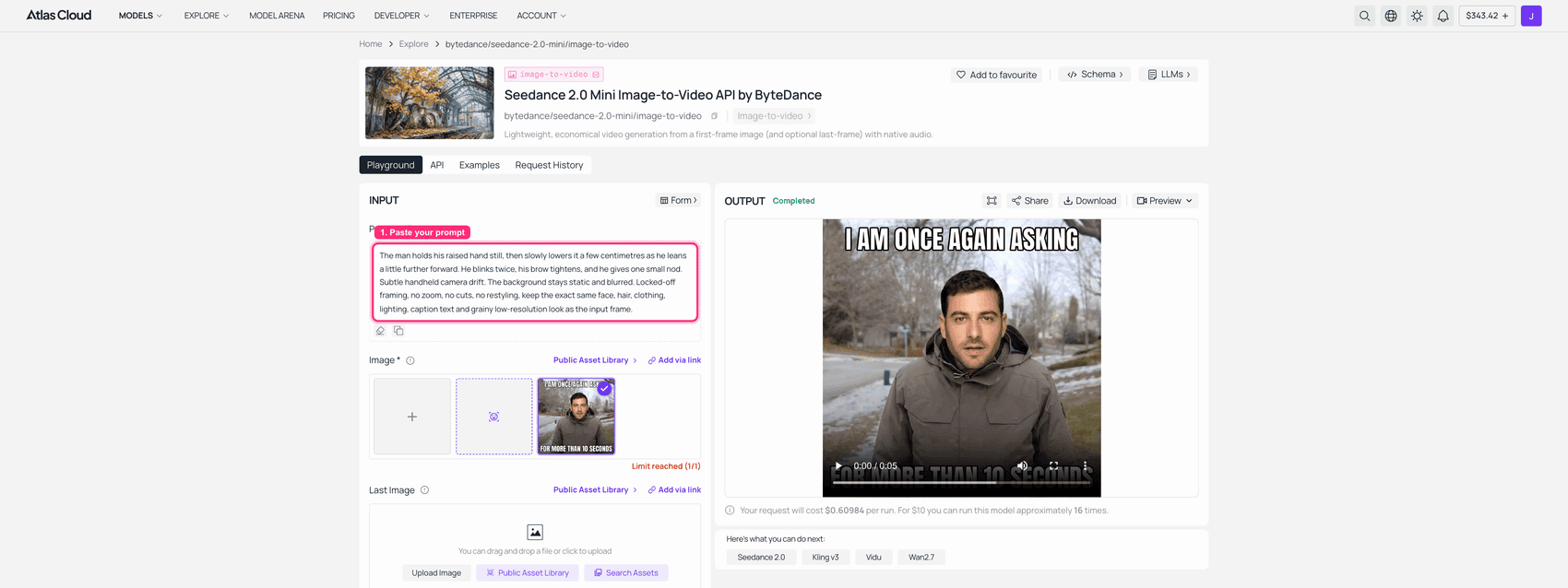Click the image-to-video pink tag
1568x588 pixels.
pos(553,75)
